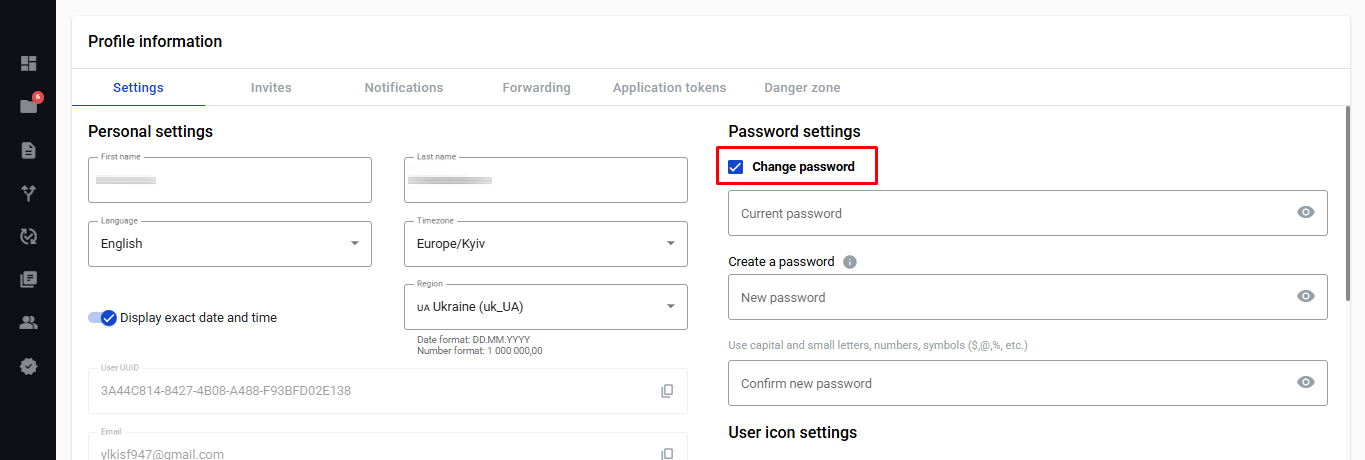
Task: Open the dashboard grid icon in sidebar
Action: pyautogui.click(x=28, y=63)
